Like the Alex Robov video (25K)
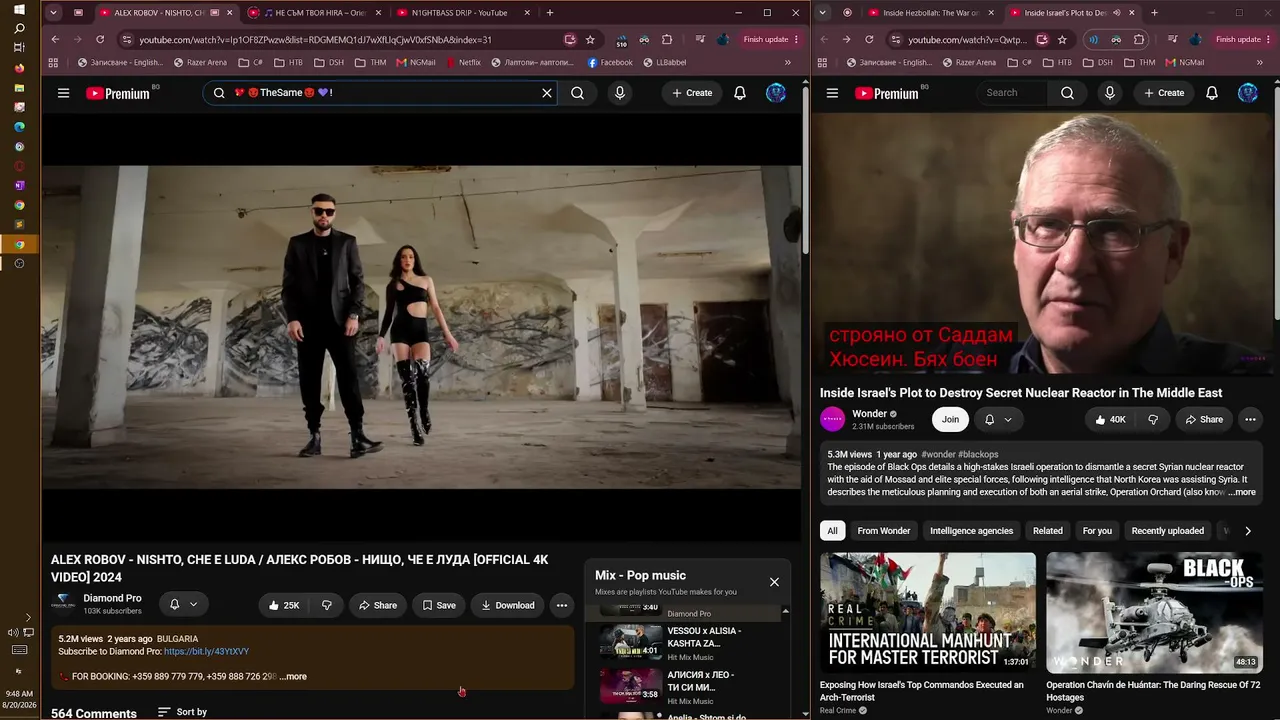1280x720 pixels. (x=284, y=605)
